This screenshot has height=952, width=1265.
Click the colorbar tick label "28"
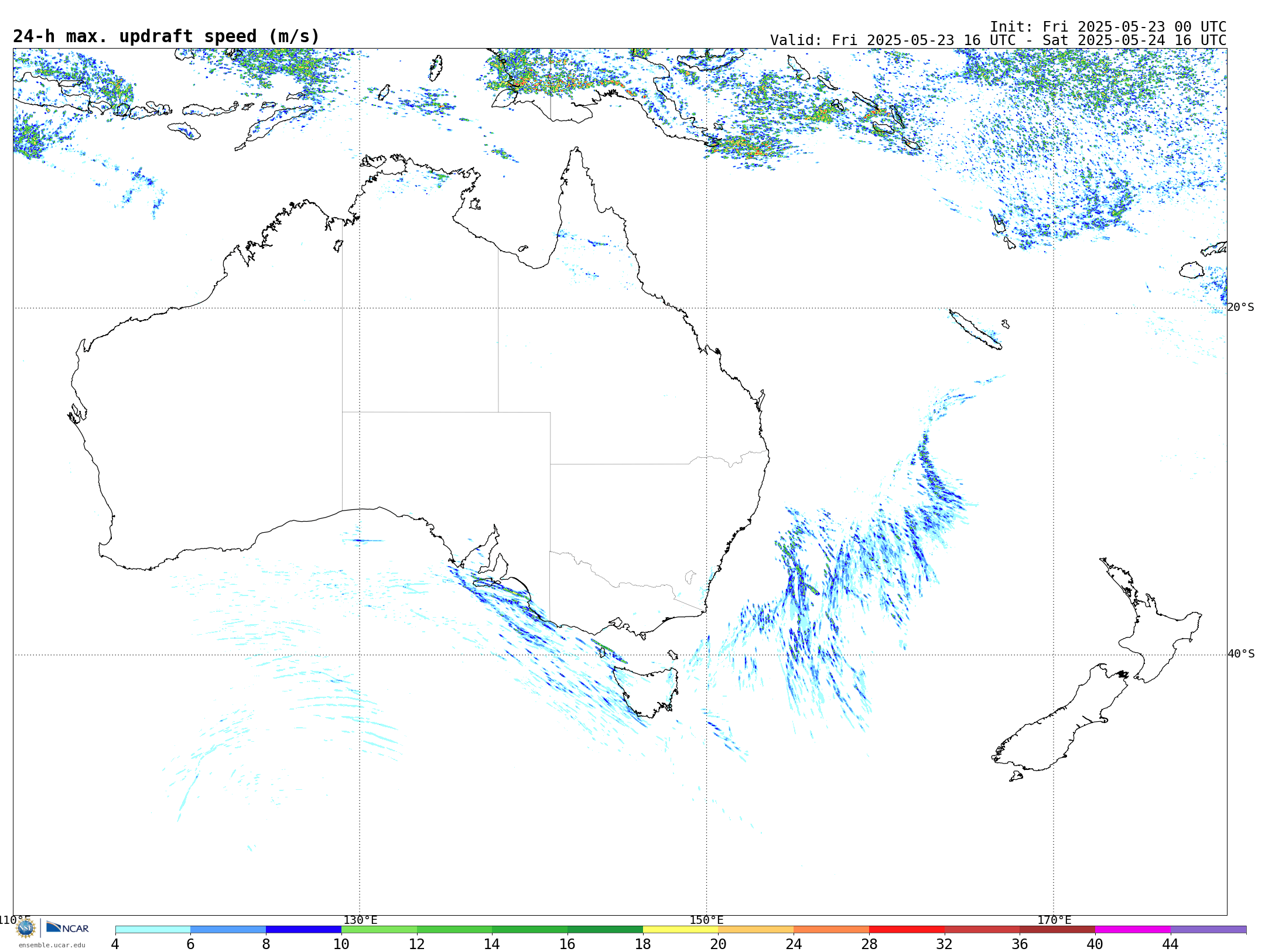coord(869,944)
